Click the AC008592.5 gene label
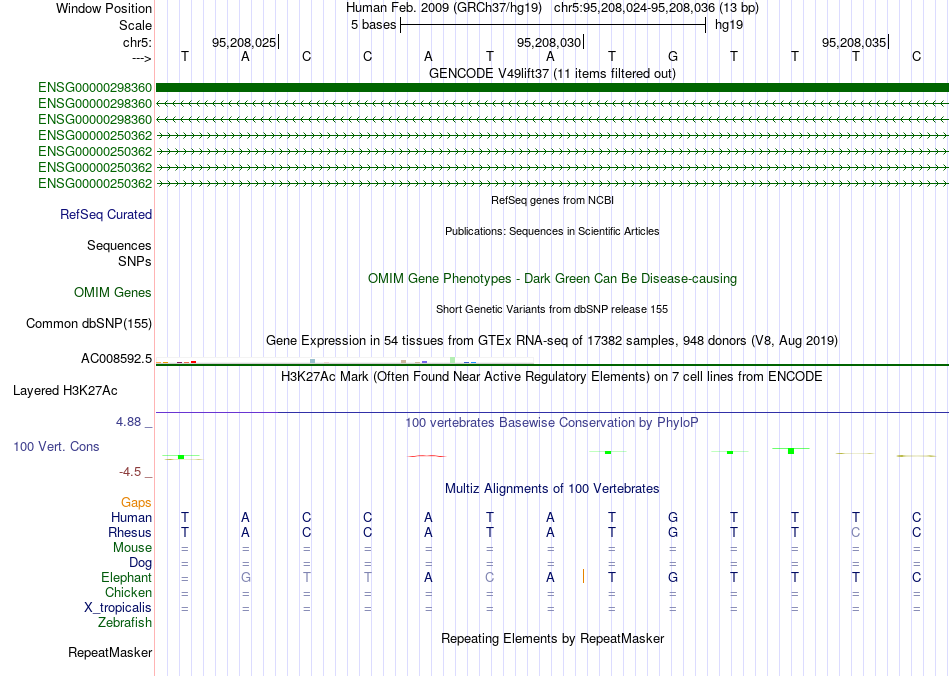The height and width of the screenshot is (676, 950). tap(116, 359)
